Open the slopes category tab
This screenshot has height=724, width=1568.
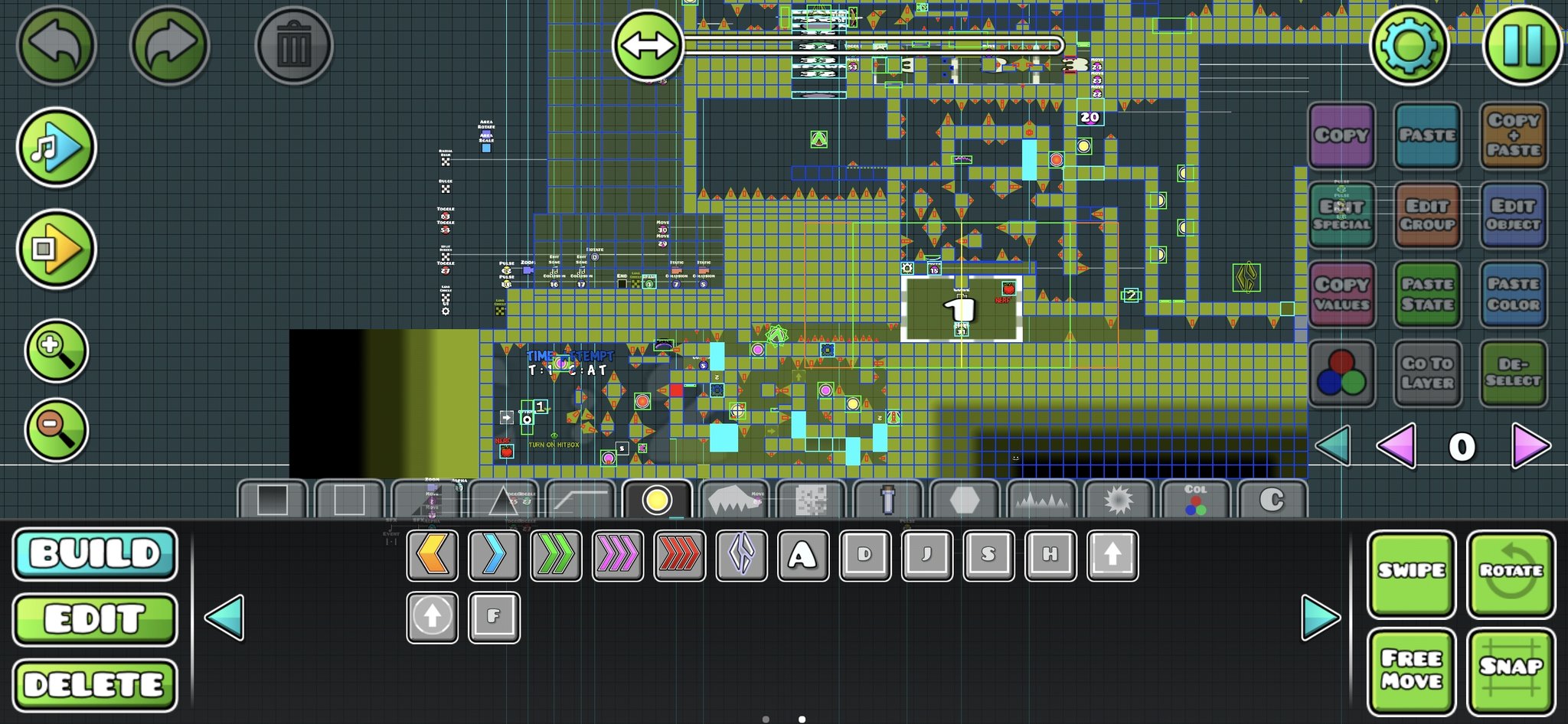tap(580, 499)
